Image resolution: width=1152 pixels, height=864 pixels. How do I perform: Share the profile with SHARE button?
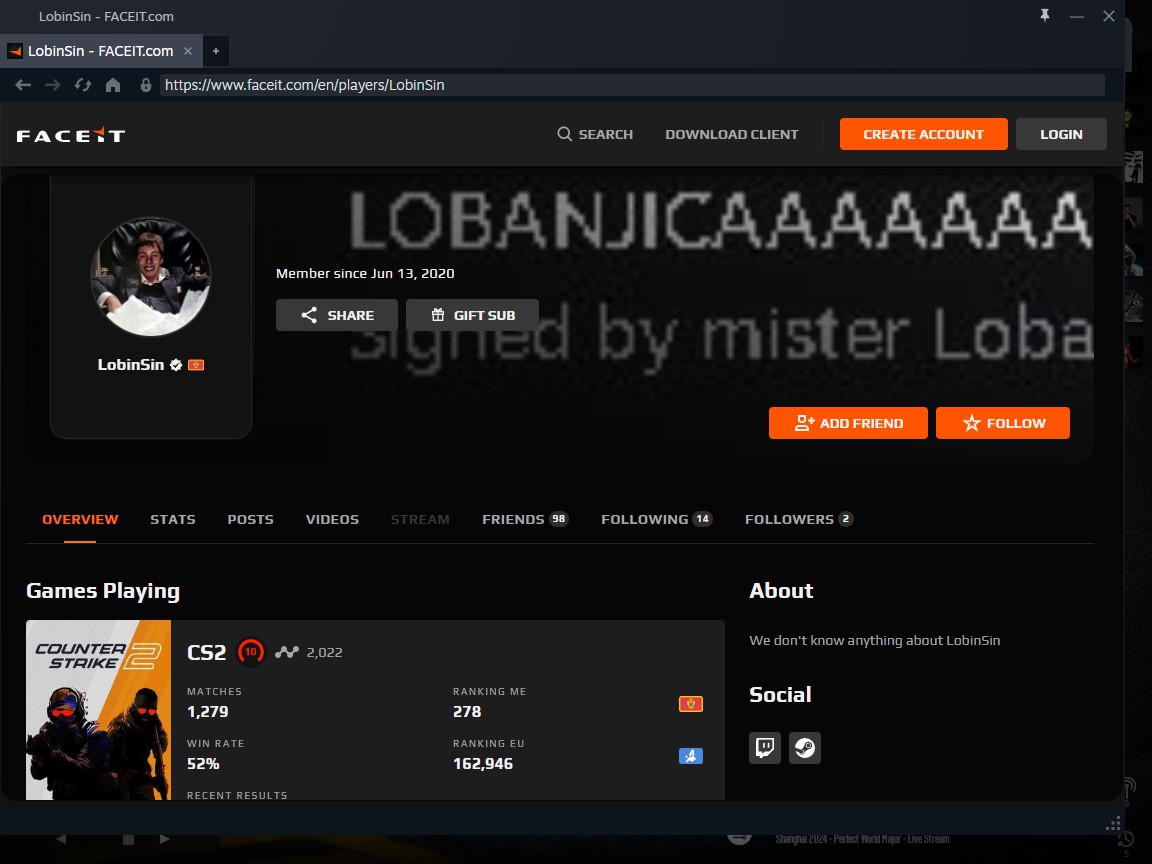[x=337, y=315]
